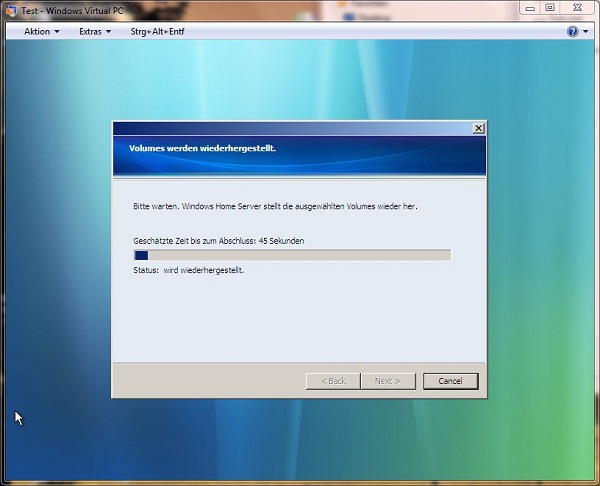600x486 pixels.
Task: Send Strg+Alt+Entf to the virtual machine
Action: [x=157, y=32]
